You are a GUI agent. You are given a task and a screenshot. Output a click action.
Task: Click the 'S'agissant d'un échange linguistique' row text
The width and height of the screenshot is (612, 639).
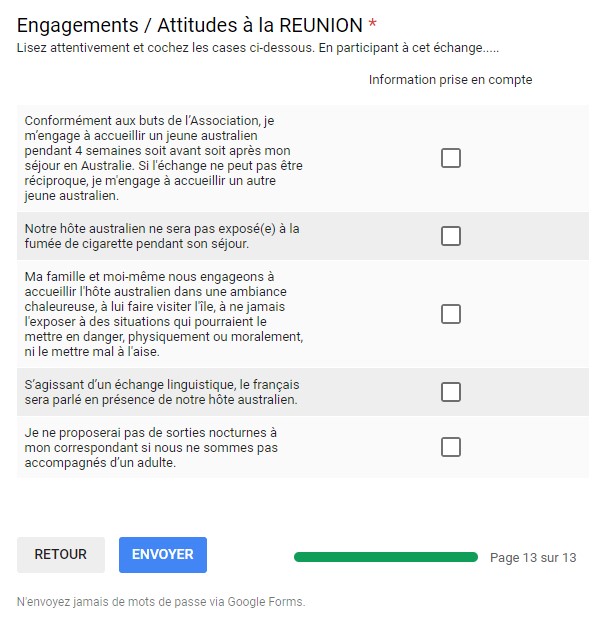click(162, 392)
